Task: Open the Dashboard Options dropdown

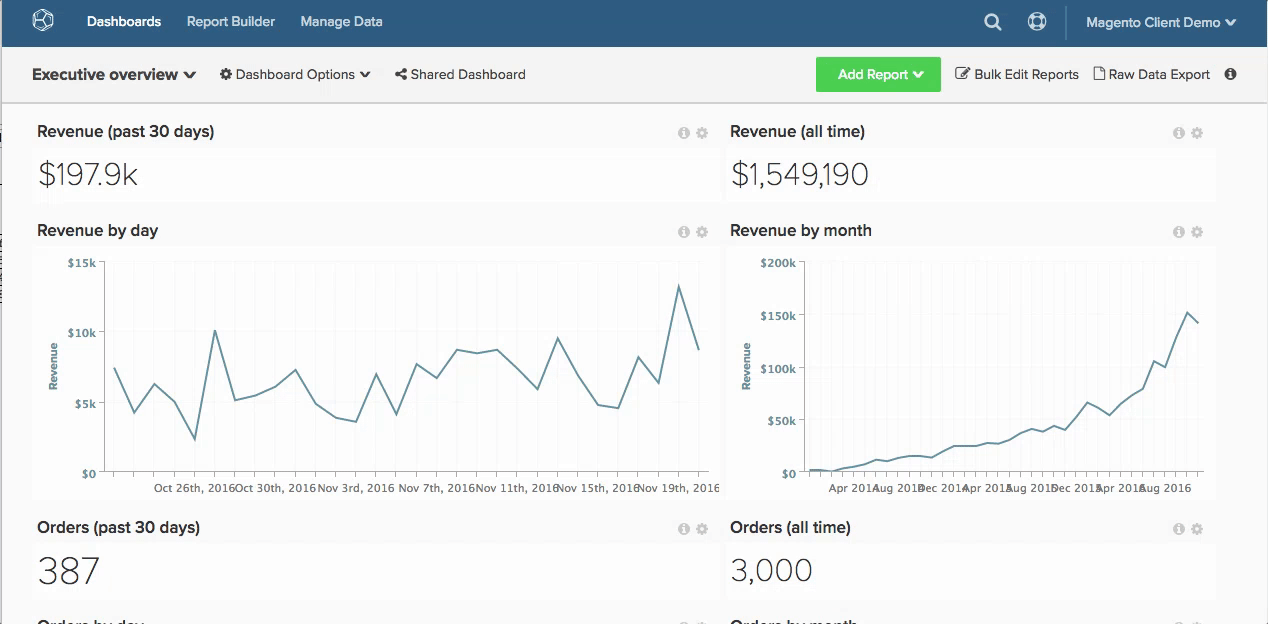Action: click(294, 74)
